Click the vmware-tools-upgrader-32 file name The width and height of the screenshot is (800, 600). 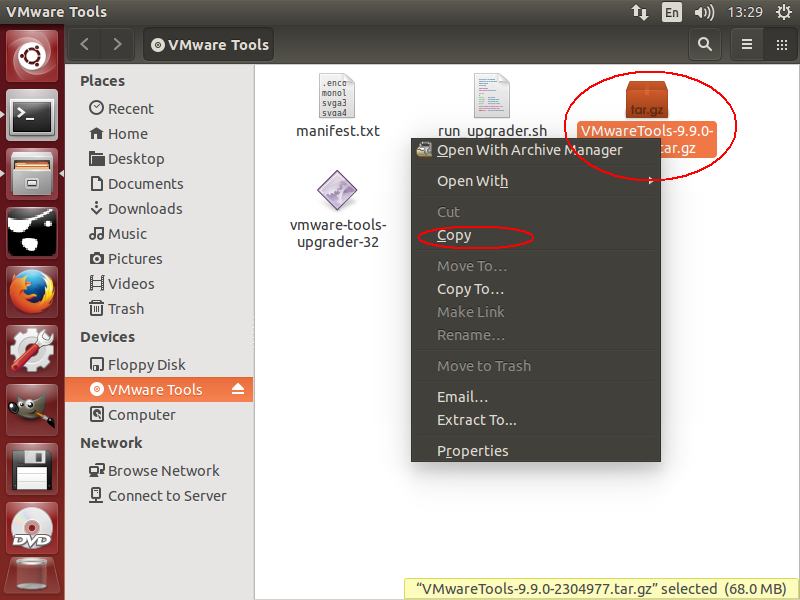tap(338, 233)
